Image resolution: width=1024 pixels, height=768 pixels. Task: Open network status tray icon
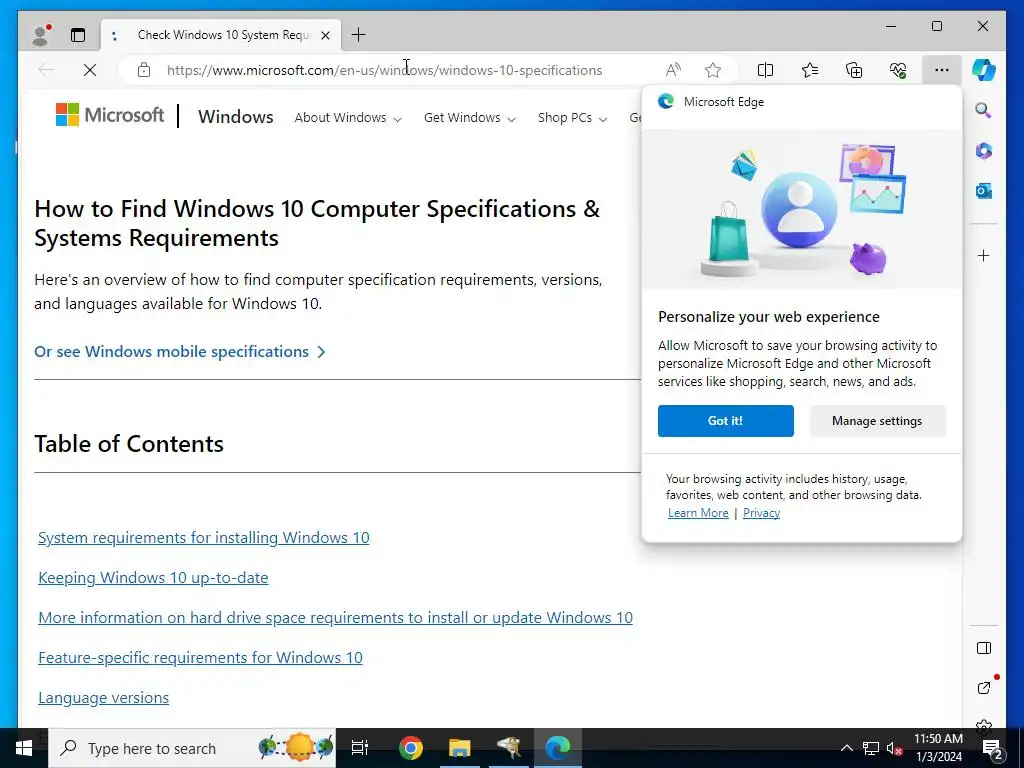(871, 748)
